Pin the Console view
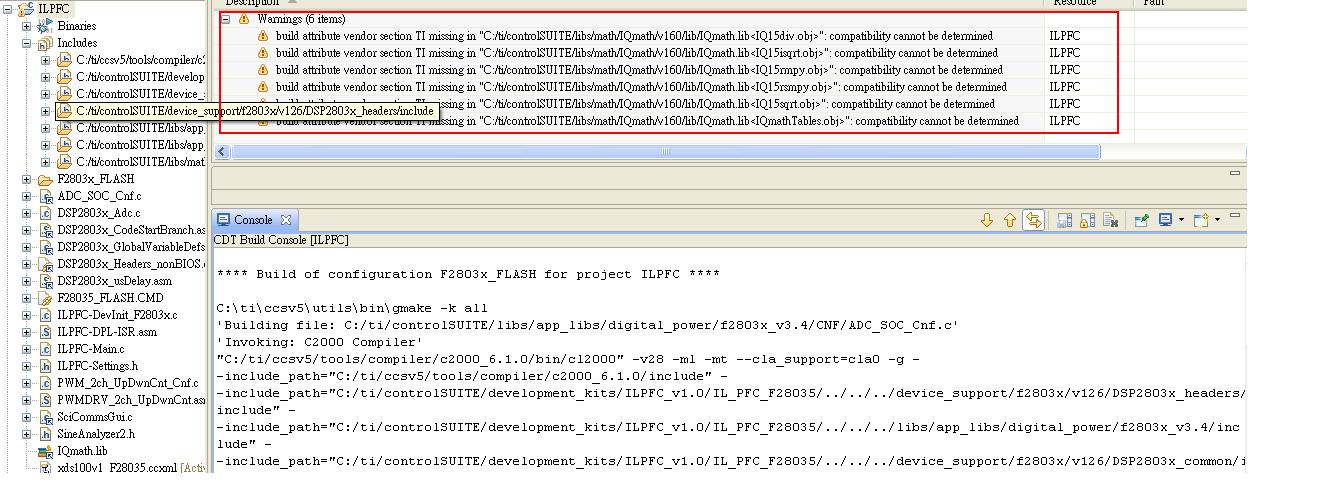The image size is (1317, 483). (1141, 220)
